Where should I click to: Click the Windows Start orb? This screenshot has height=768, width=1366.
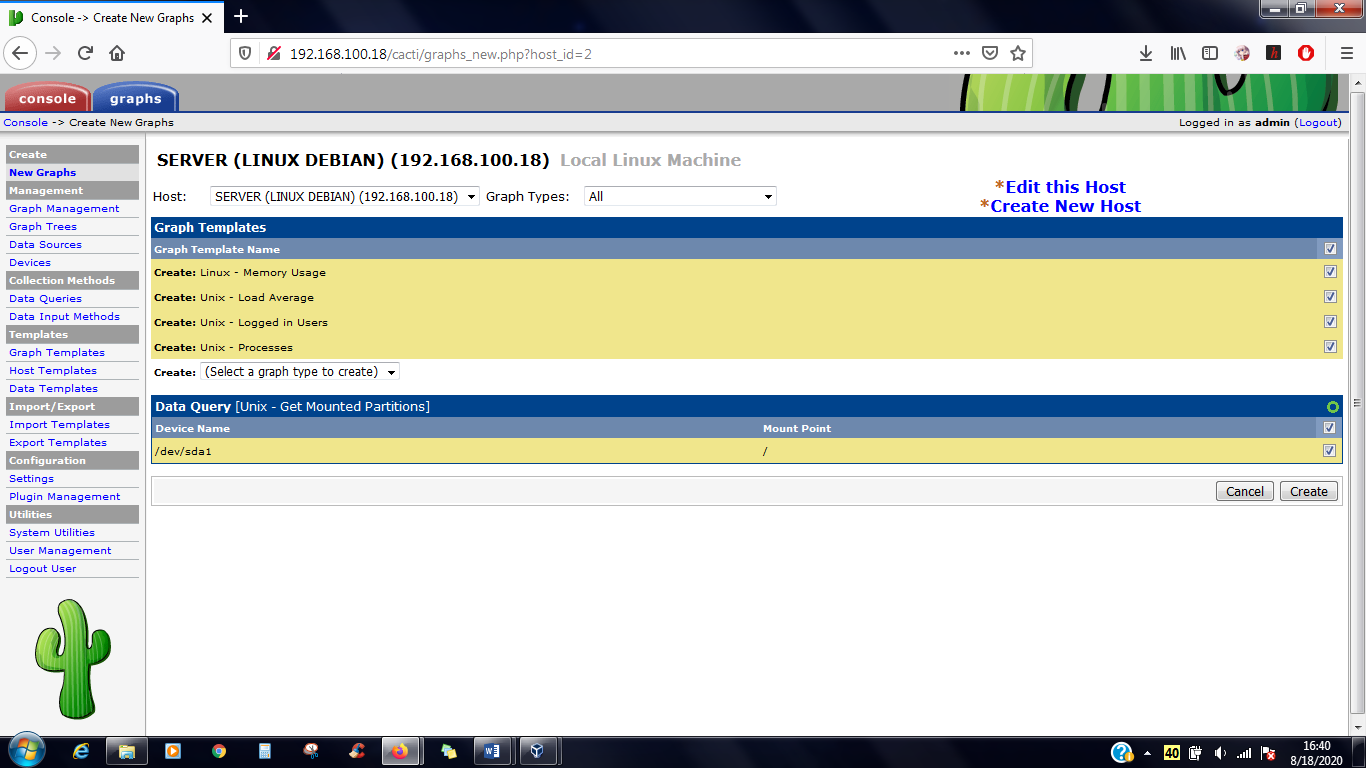(26, 751)
